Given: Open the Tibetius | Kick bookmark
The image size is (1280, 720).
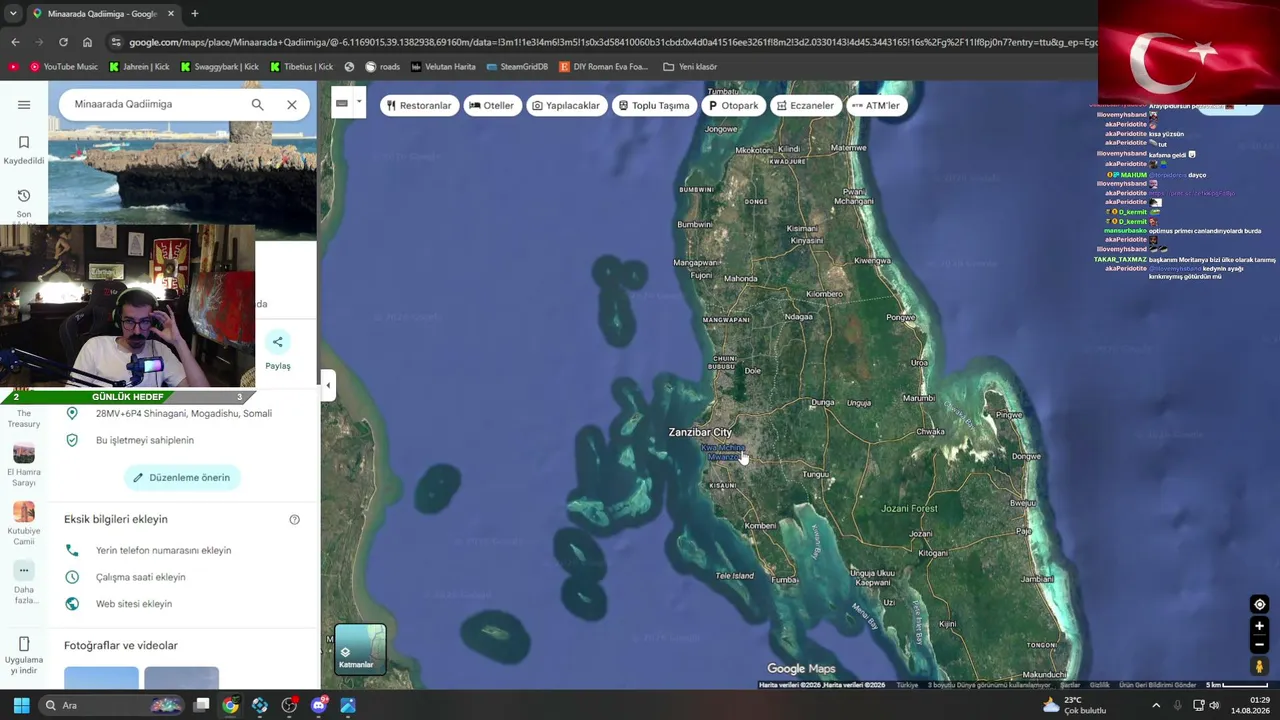Looking at the screenshot, I should 301,67.
